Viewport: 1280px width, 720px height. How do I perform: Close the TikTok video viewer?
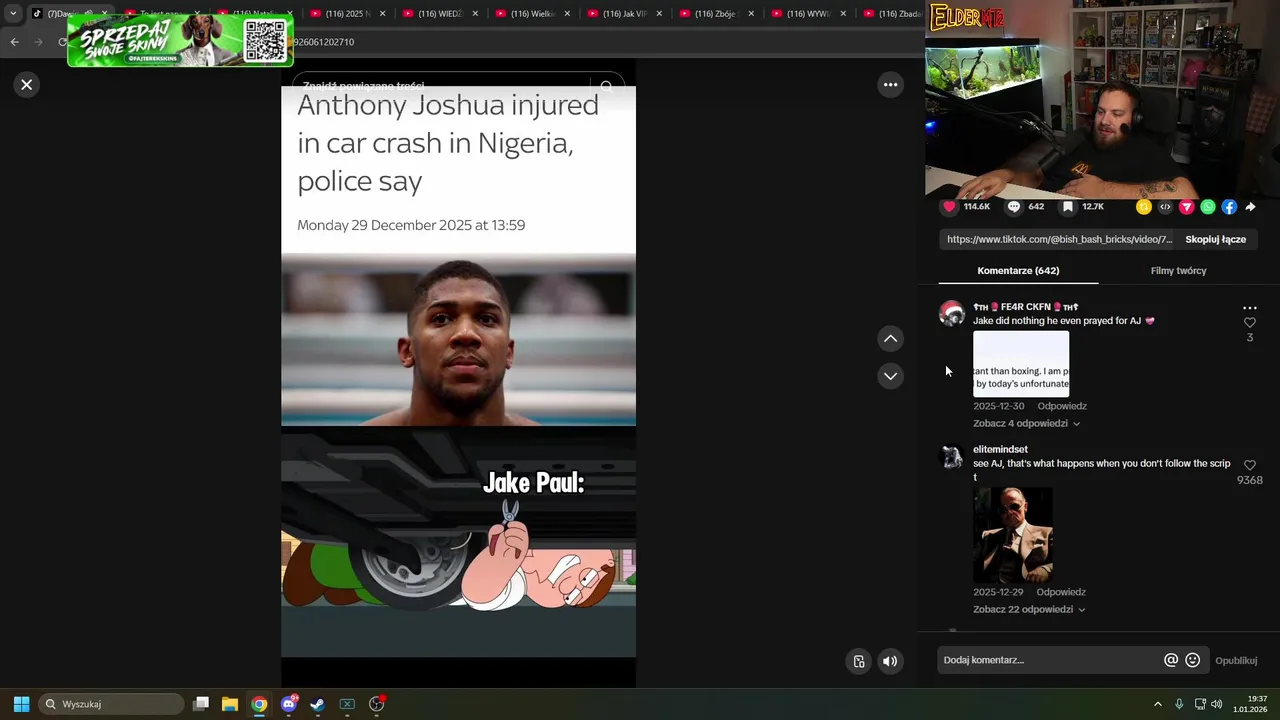click(27, 85)
